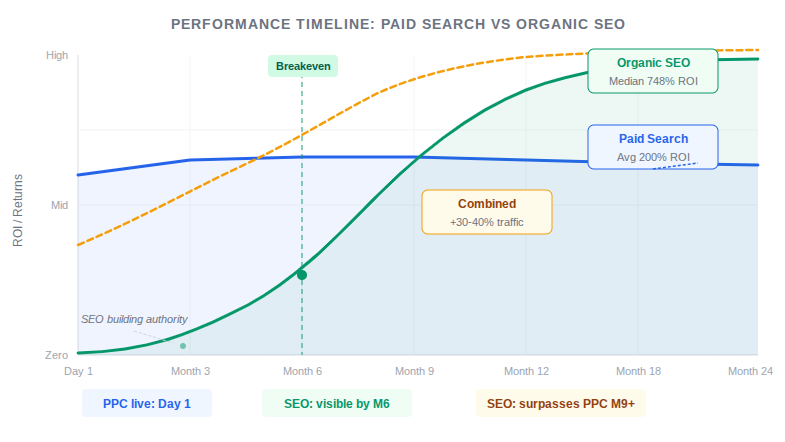Select the Organic SEO callout box
This screenshot has height=442, width=785.
653,71
